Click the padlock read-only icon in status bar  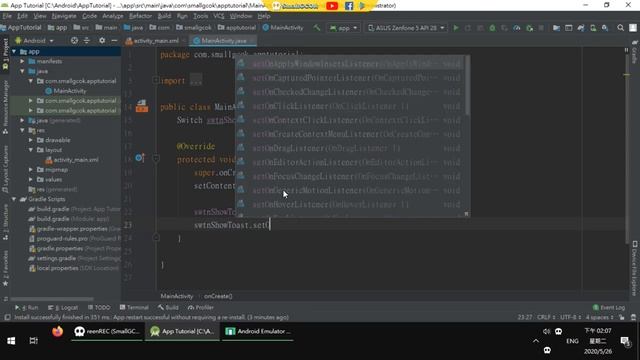pyautogui.click(x=621, y=317)
